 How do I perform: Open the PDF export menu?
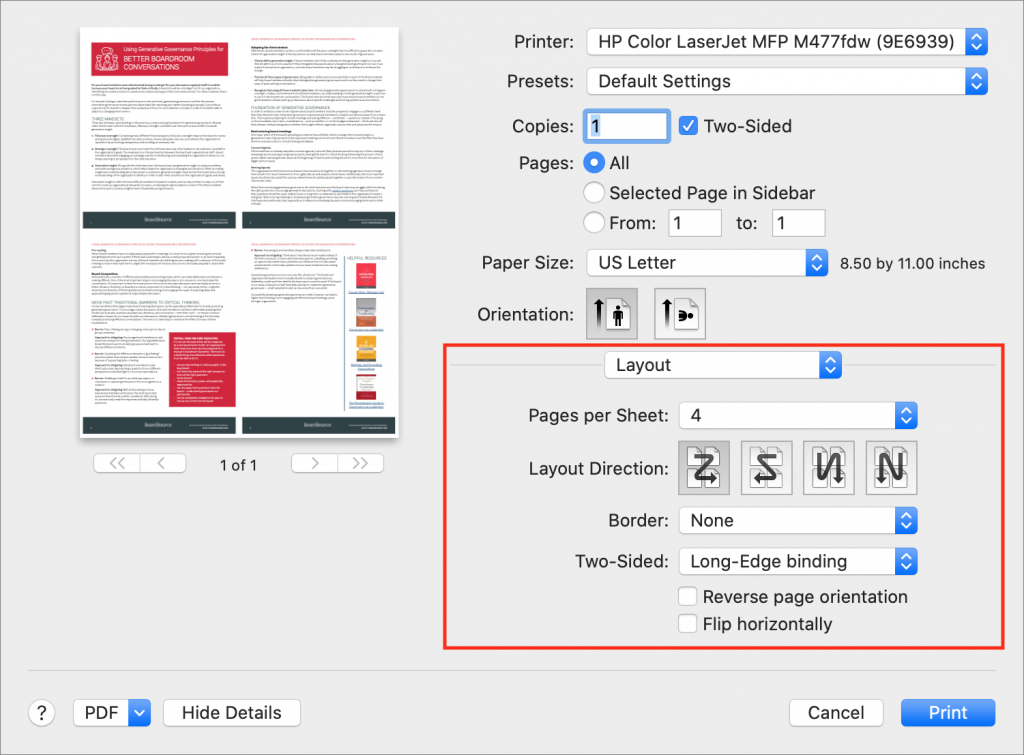(x=111, y=712)
